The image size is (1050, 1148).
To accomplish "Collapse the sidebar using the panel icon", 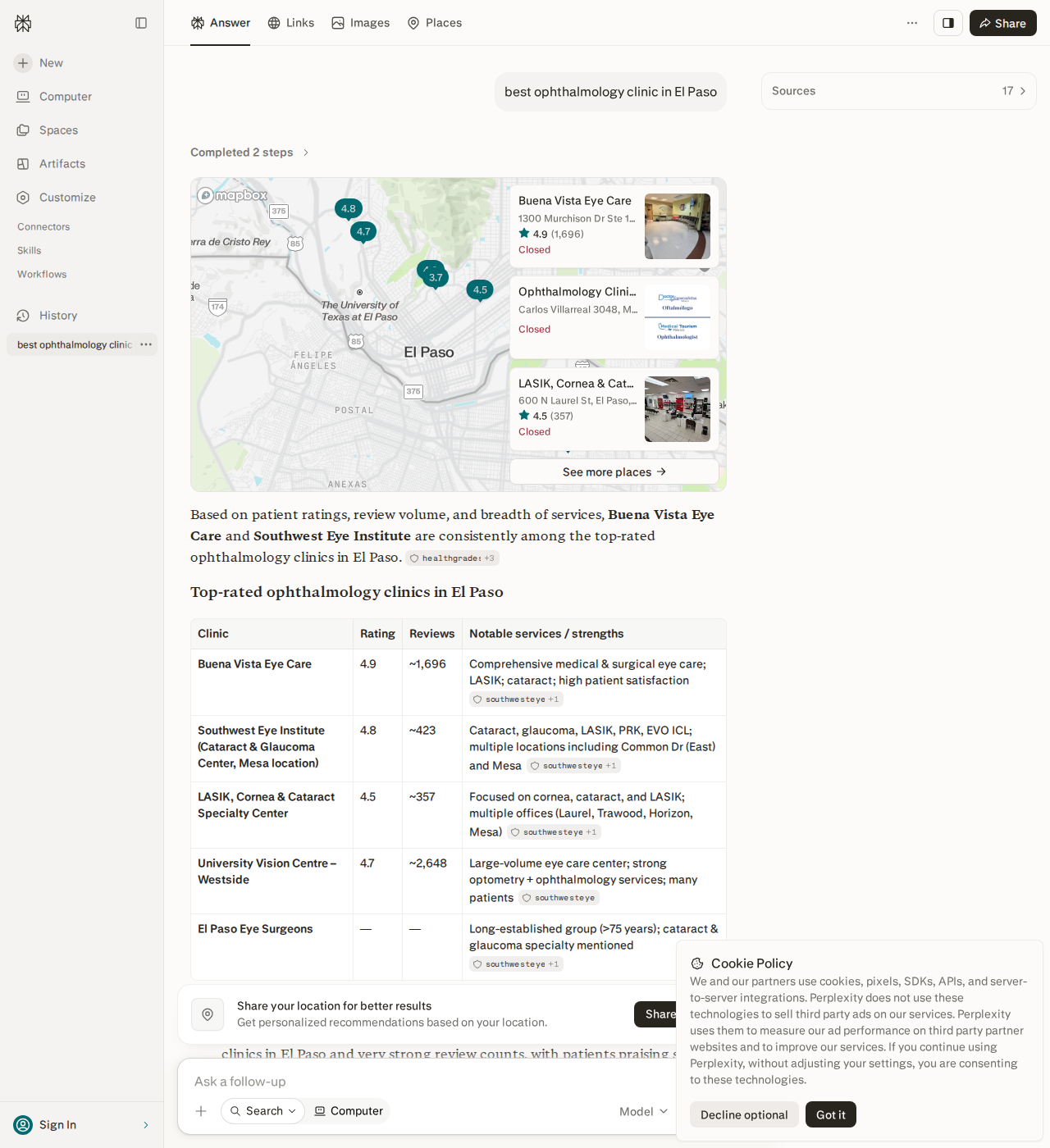I will [x=141, y=23].
